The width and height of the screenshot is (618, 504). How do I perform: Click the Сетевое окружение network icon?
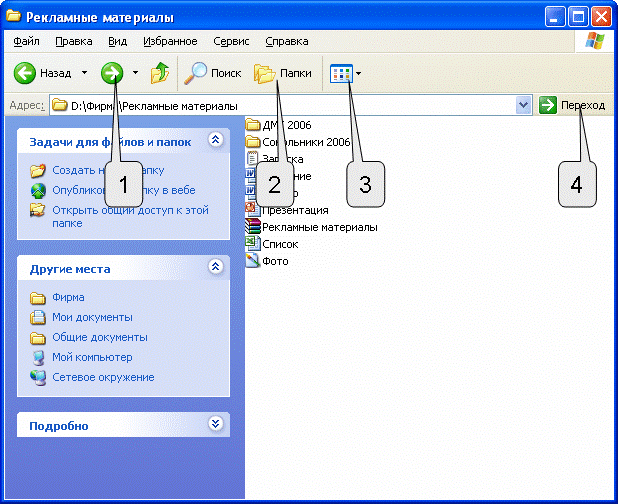[x=38, y=378]
